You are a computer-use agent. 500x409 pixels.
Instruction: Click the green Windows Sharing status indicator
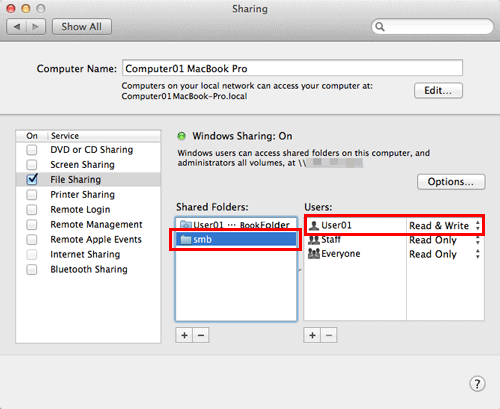(182, 136)
